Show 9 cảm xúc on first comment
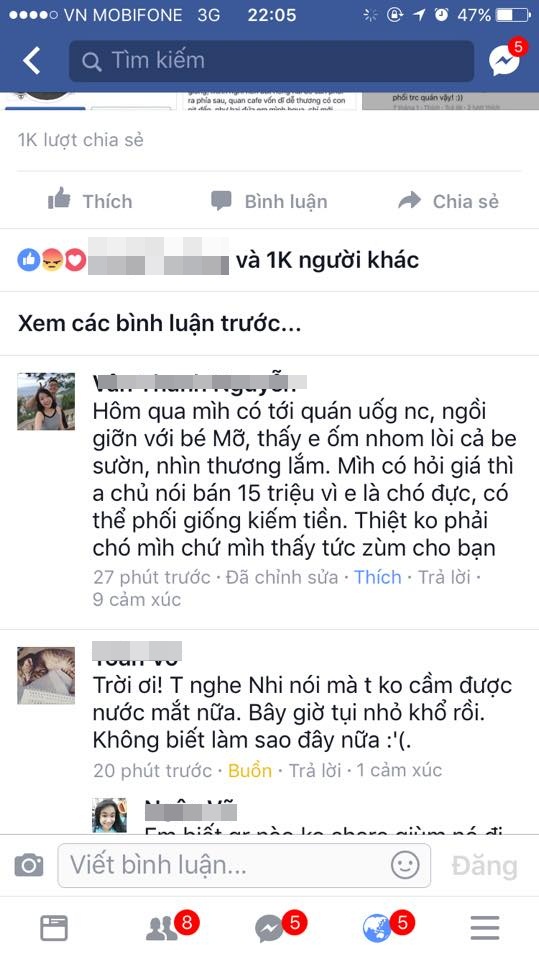 tap(137, 599)
